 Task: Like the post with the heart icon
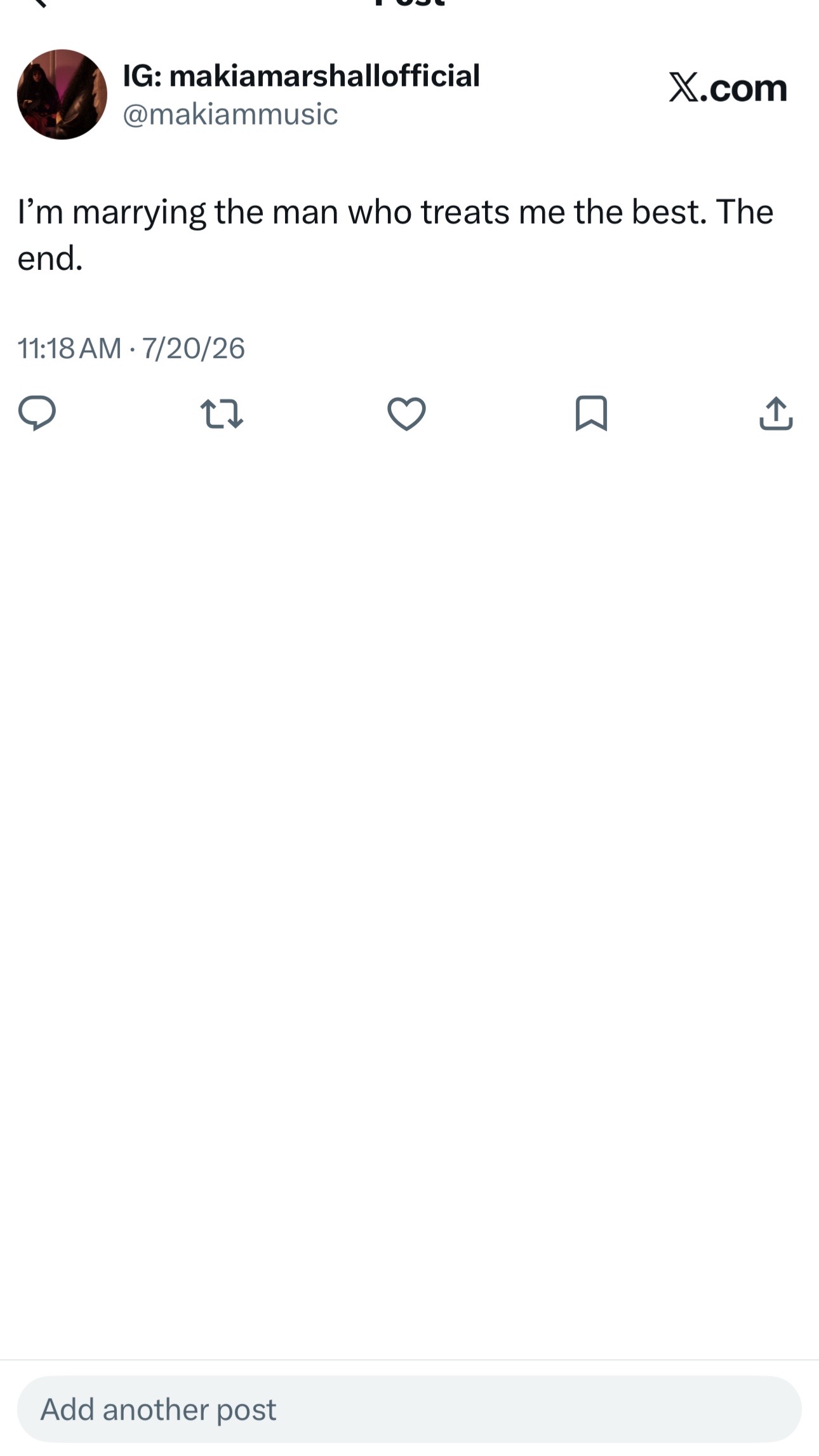(x=406, y=414)
